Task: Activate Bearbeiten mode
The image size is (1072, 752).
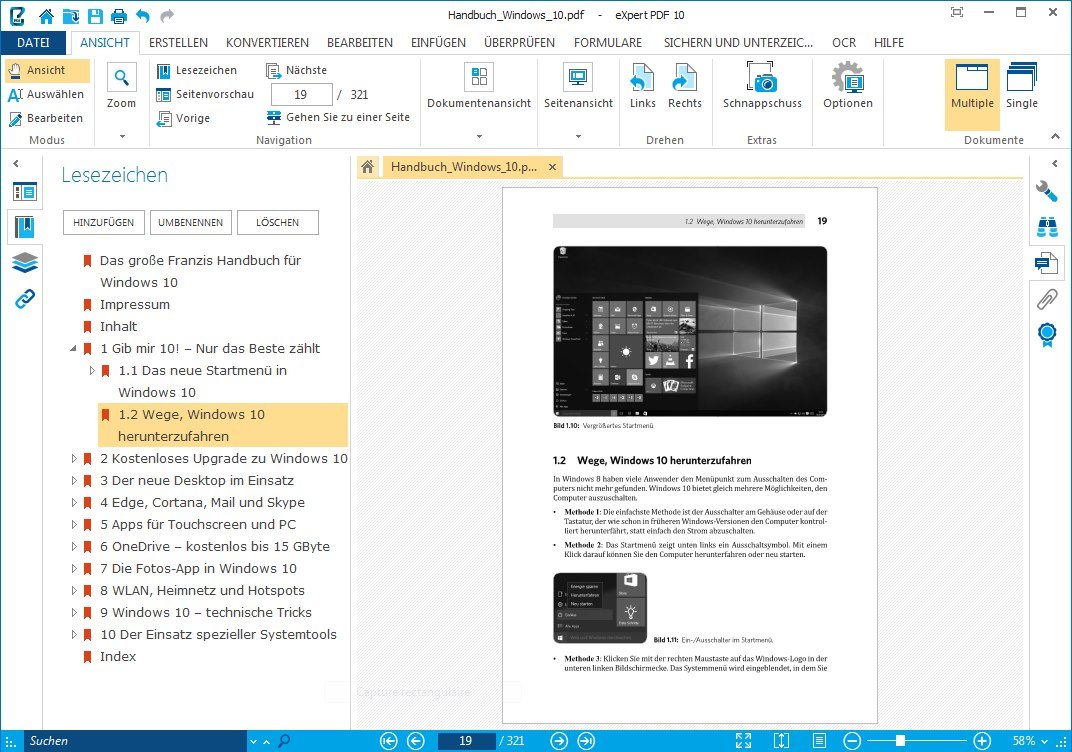Action: click(x=46, y=118)
